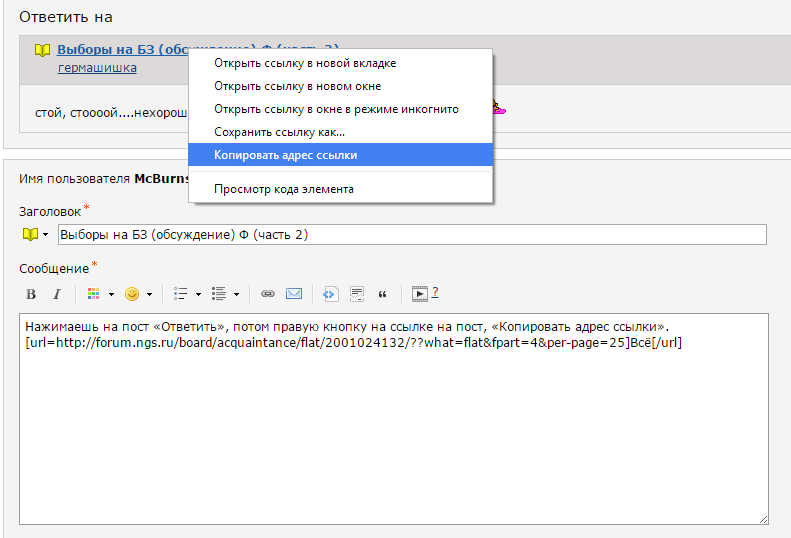The height and width of the screenshot is (538, 791).
Task: Click the bulleted list icon
Action: coord(181,294)
